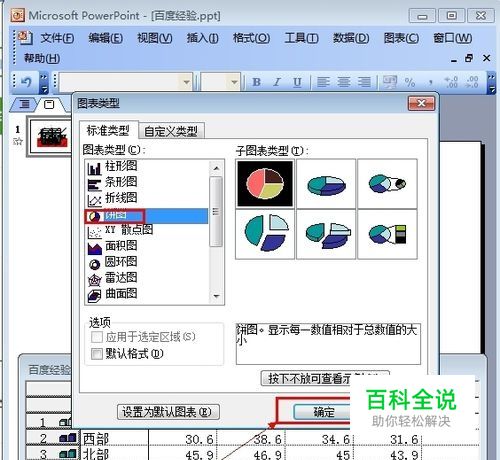Open the font size dropdown
This screenshot has height=460, width=500.
[234, 82]
